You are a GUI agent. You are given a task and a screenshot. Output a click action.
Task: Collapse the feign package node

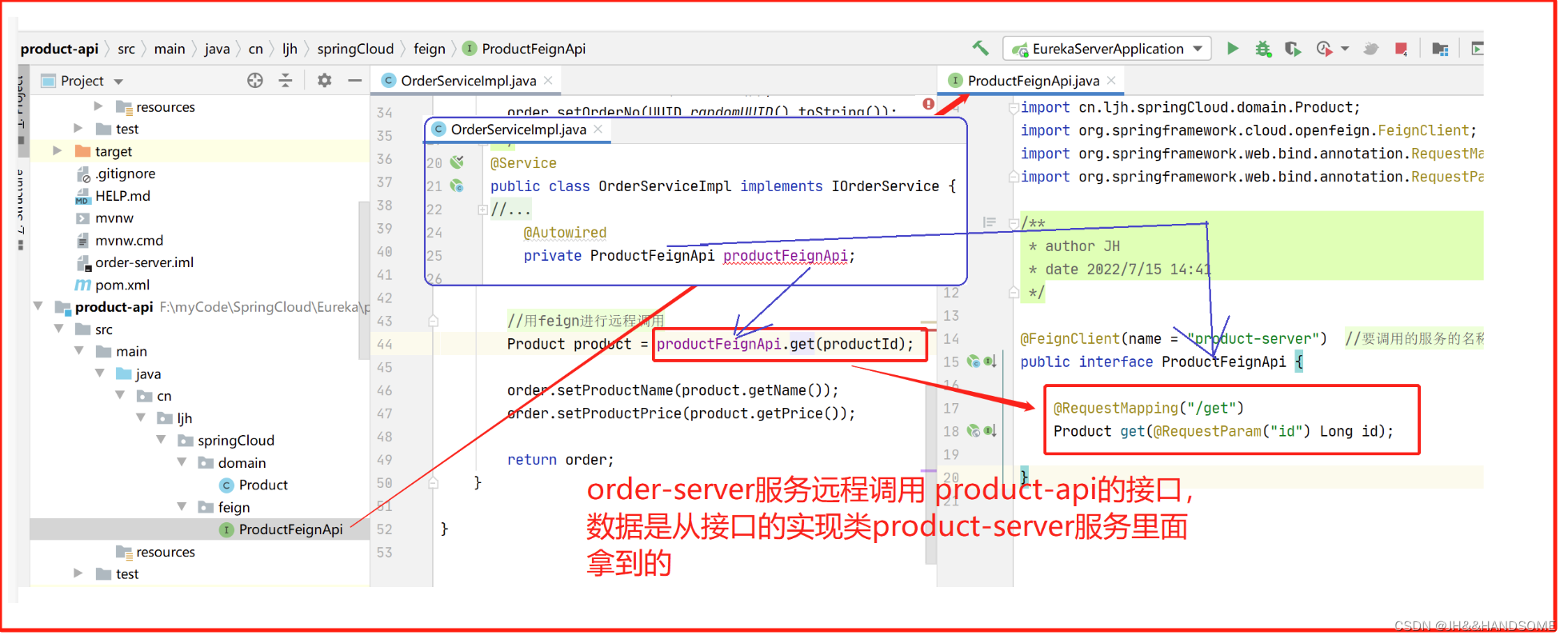[182, 506]
